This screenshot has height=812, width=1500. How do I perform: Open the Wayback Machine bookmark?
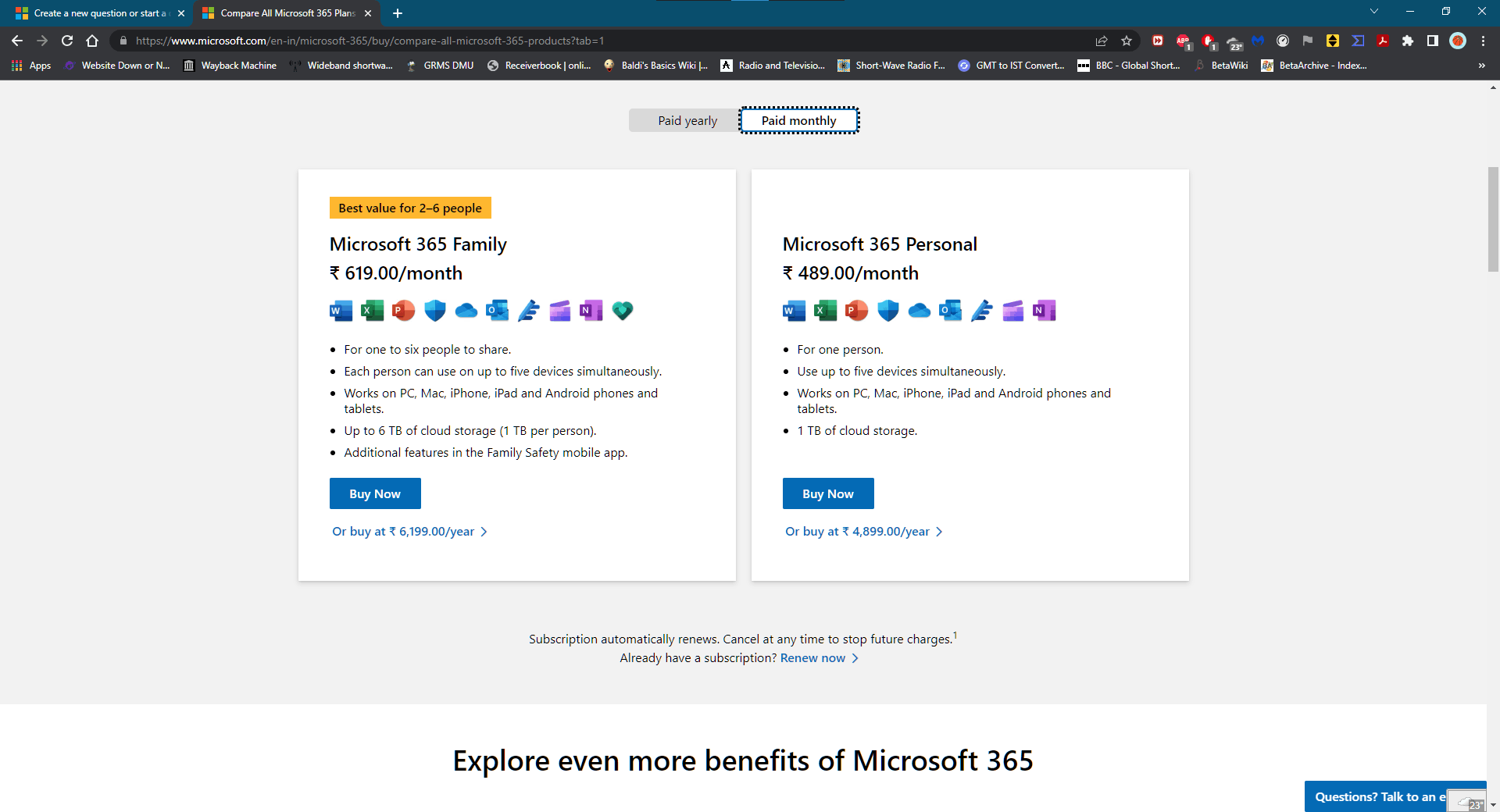pyautogui.click(x=230, y=66)
